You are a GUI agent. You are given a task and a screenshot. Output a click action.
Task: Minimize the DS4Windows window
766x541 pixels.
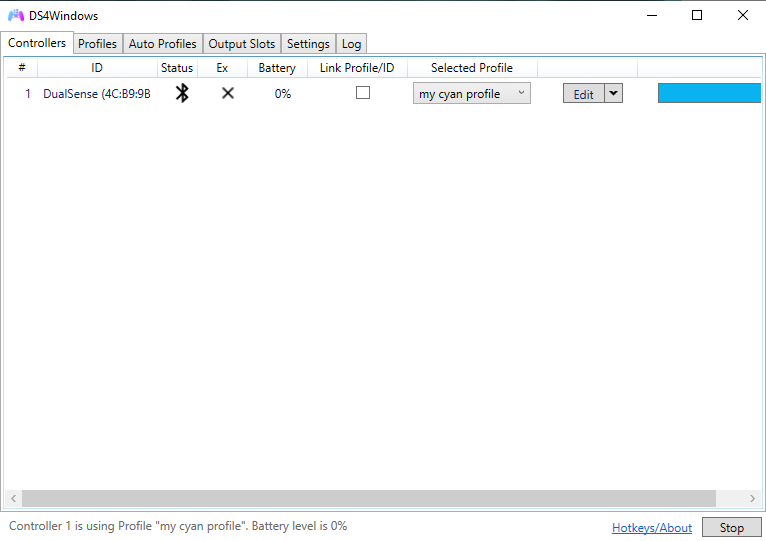pos(652,16)
